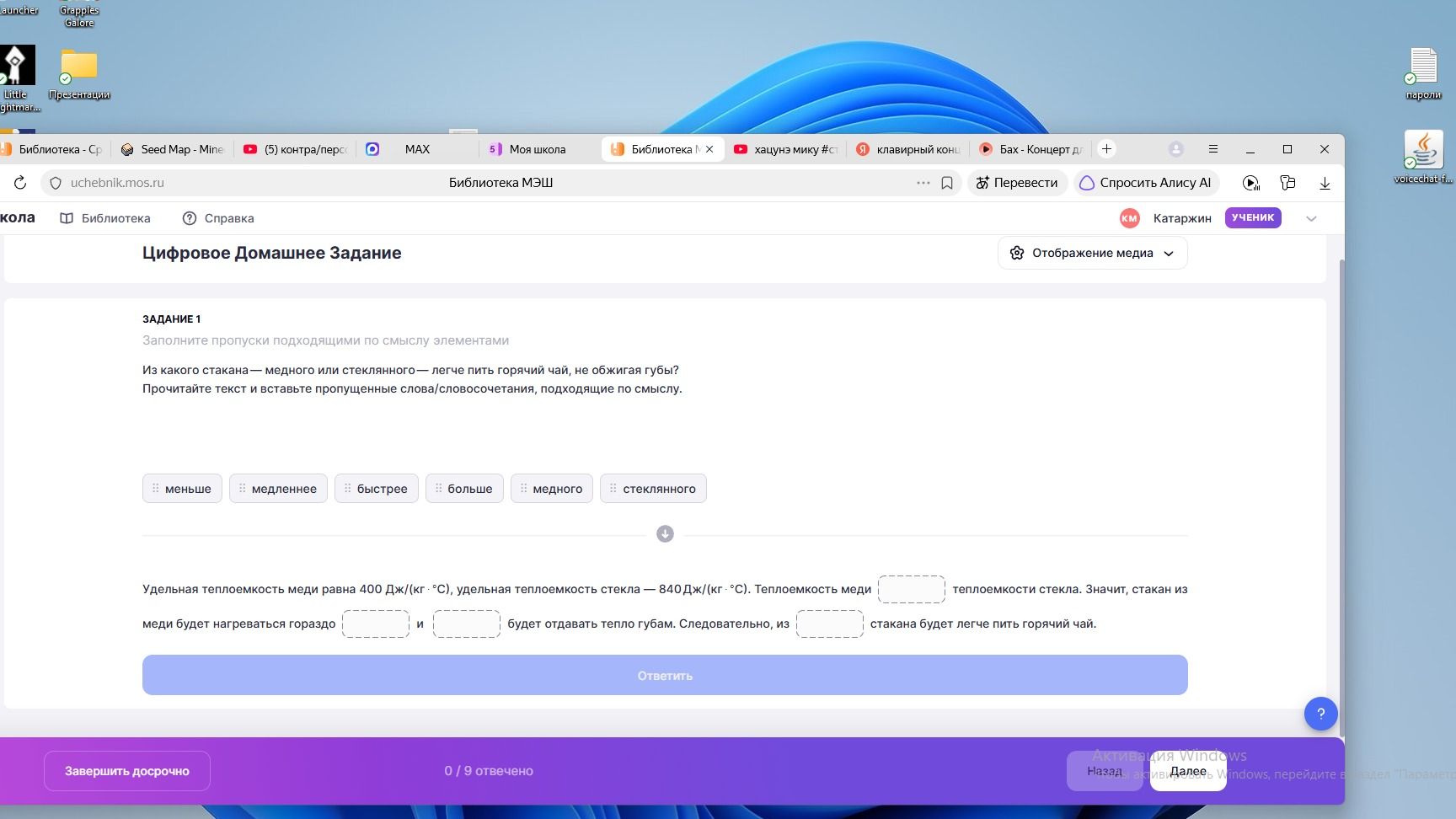Open the Презентации desktop folder

point(79,74)
